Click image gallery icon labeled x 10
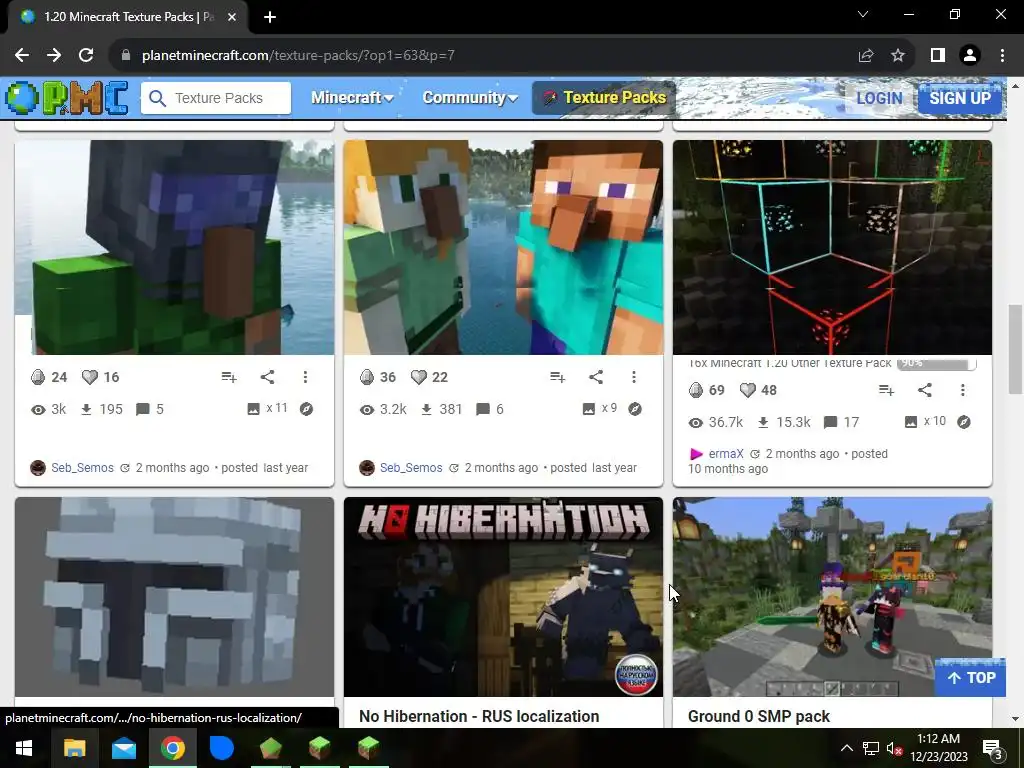Image resolution: width=1024 pixels, height=768 pixels. (911, 422)
